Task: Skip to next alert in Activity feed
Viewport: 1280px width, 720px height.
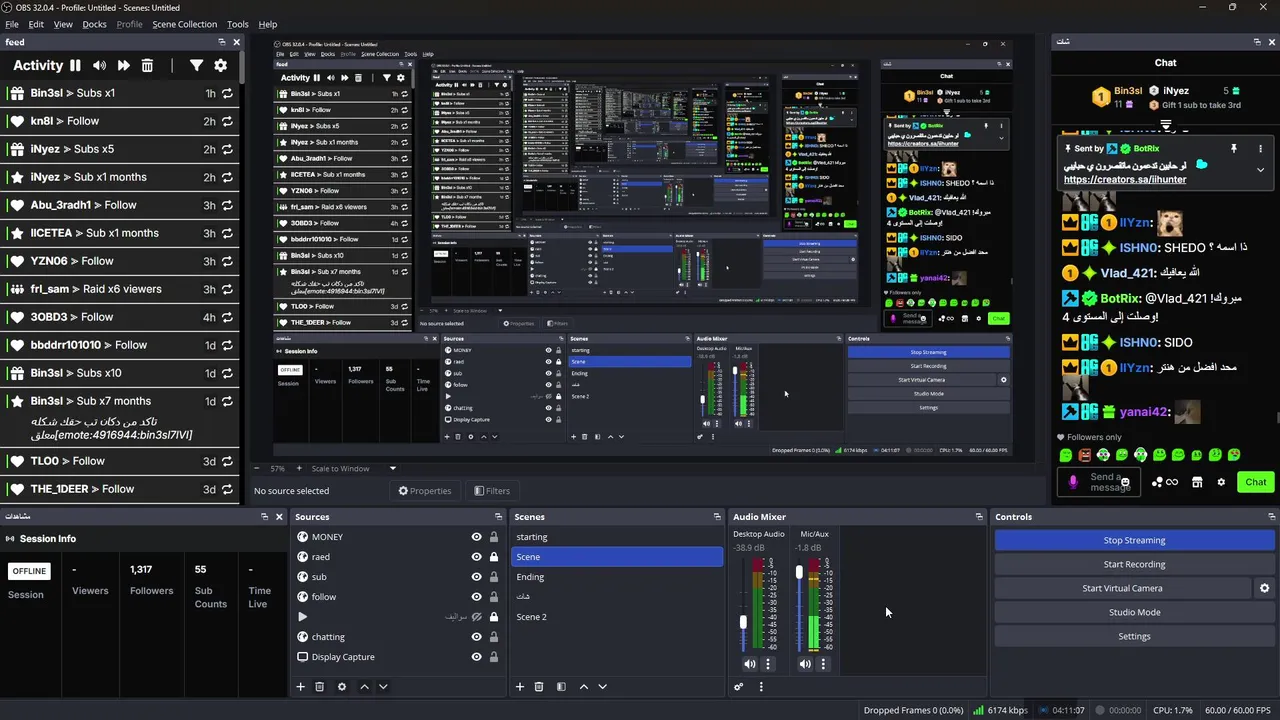Action: coord(123,65)
